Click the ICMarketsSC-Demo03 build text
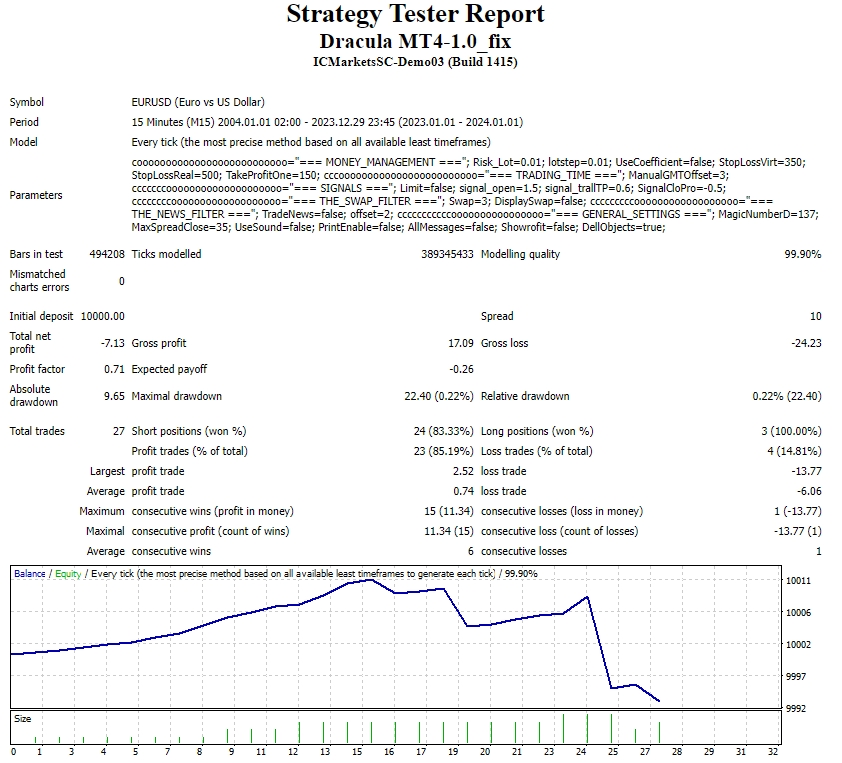Image resolution: width=842 pixels, height=763 pixels. click(415, 62)
